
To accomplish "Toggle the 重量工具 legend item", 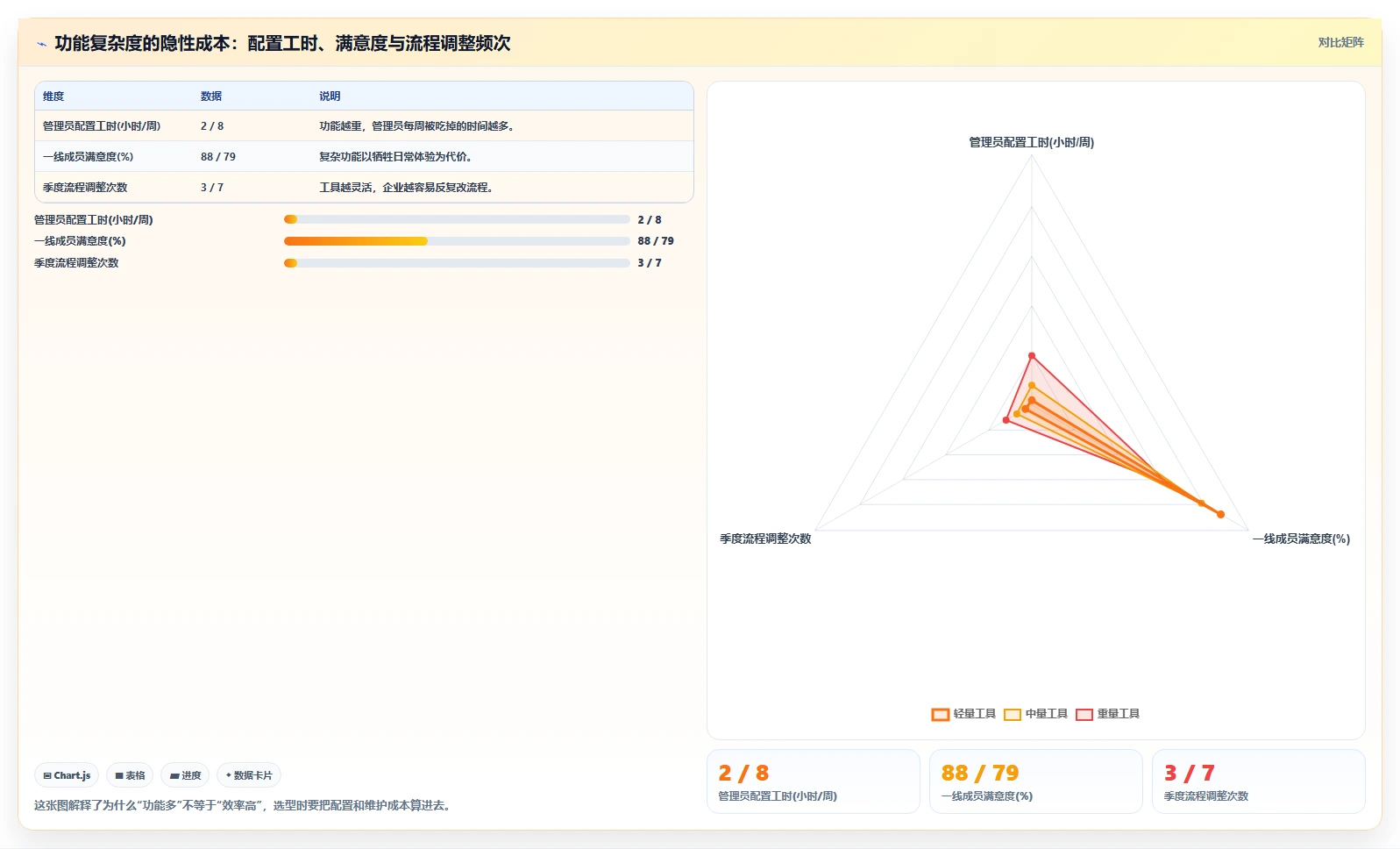I will pyautogui.click(x=1107, y=714).
